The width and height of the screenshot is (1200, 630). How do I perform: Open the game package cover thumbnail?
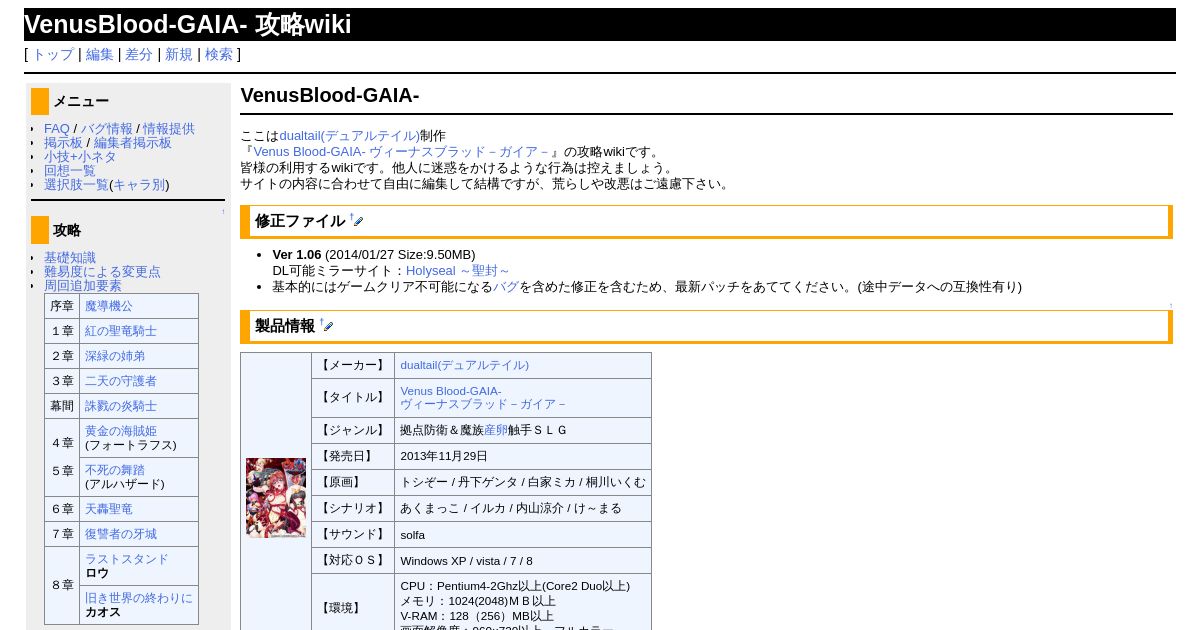click(276, 498)
